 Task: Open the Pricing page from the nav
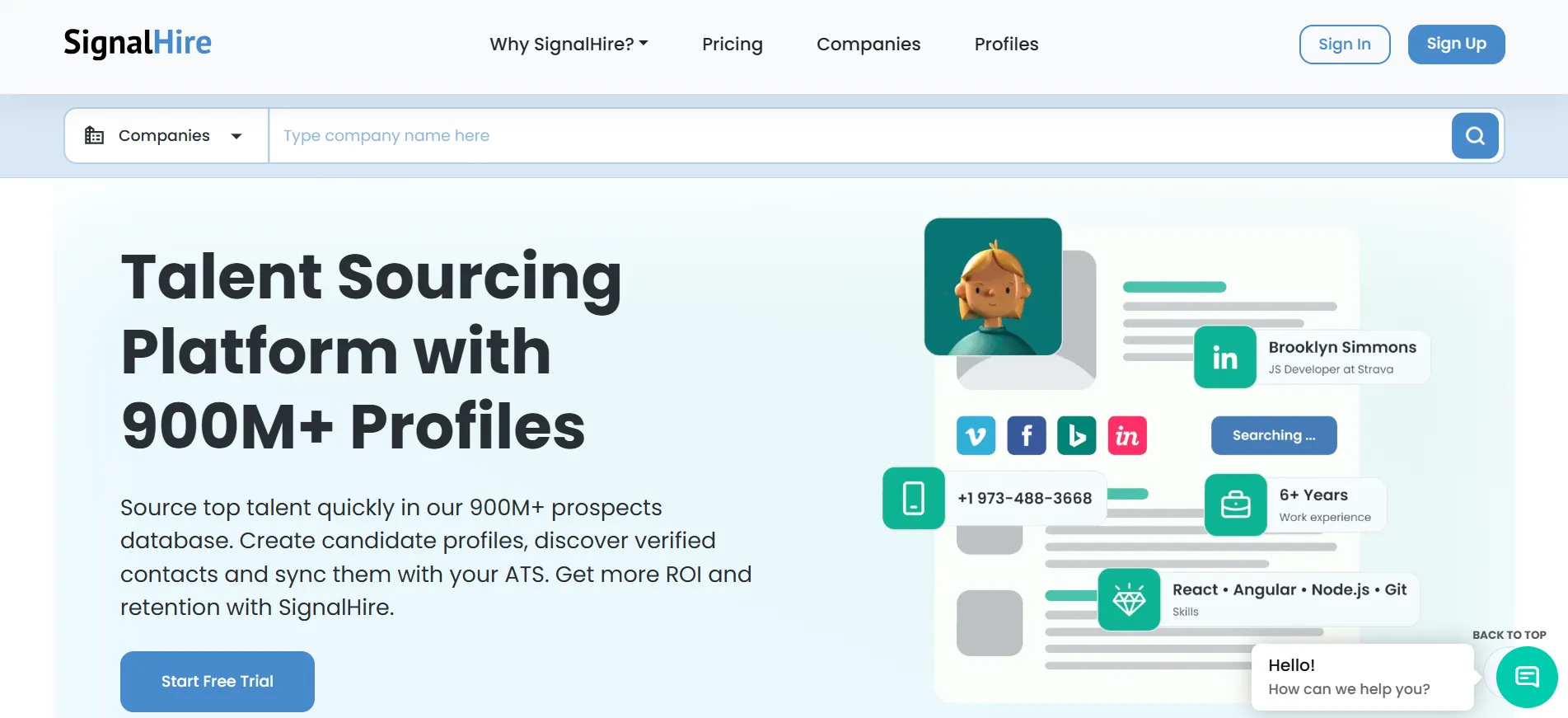click(733, 44)
